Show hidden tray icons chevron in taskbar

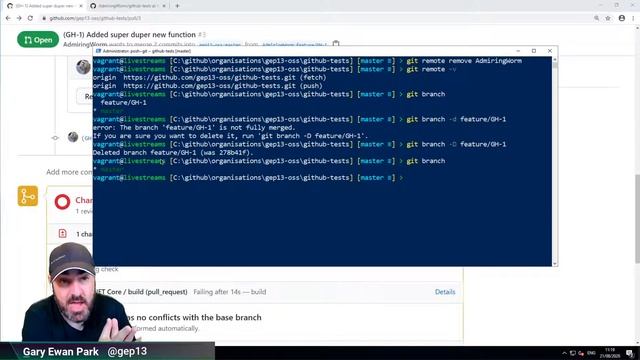(x=564, y=353)
